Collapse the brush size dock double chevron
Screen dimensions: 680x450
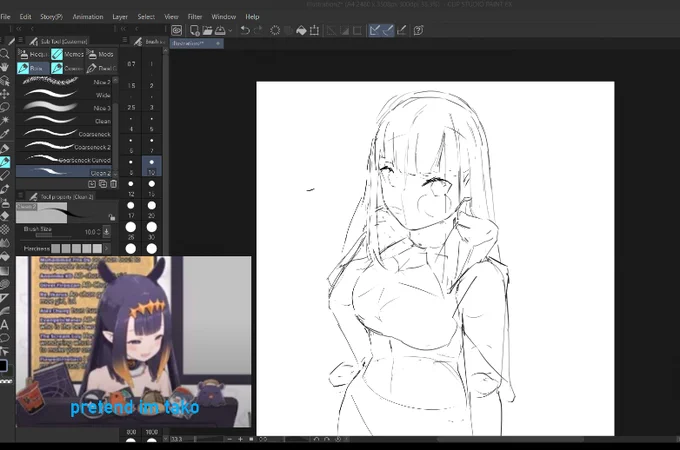pos(124,29)
